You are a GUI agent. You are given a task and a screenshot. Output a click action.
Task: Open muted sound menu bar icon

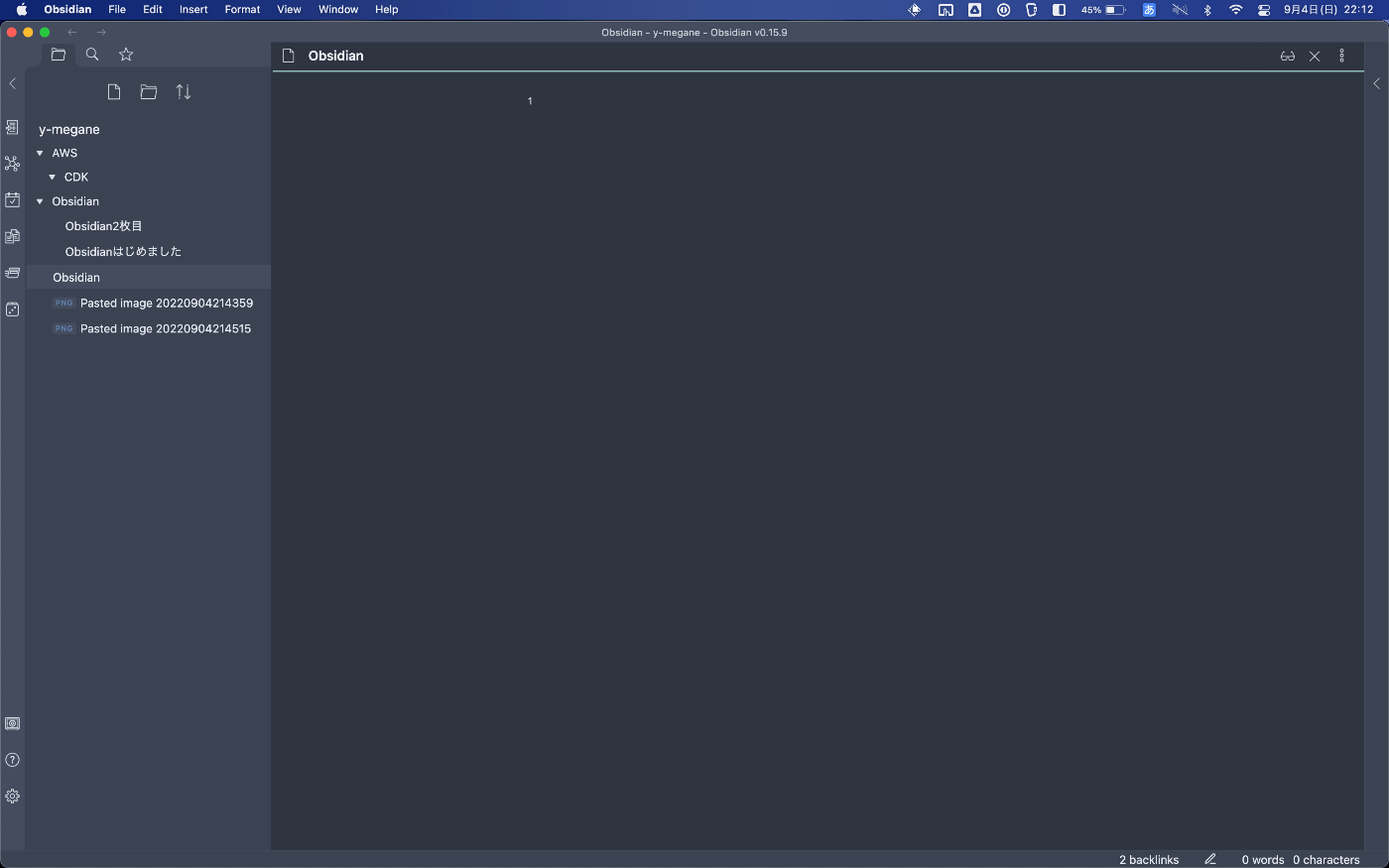(1180, 9)
